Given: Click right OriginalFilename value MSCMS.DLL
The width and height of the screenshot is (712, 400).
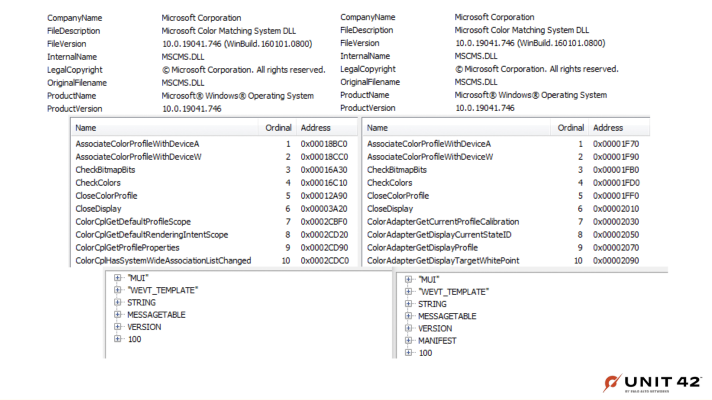Looking at the screenshot, I should pyautogui.click(x=476, y=82).
